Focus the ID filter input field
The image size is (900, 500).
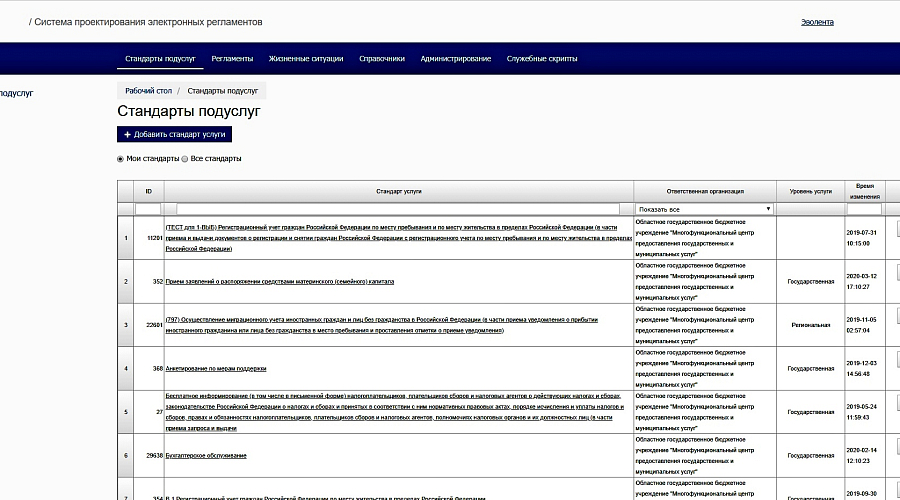pyautogui.click(x=148, y=209)
